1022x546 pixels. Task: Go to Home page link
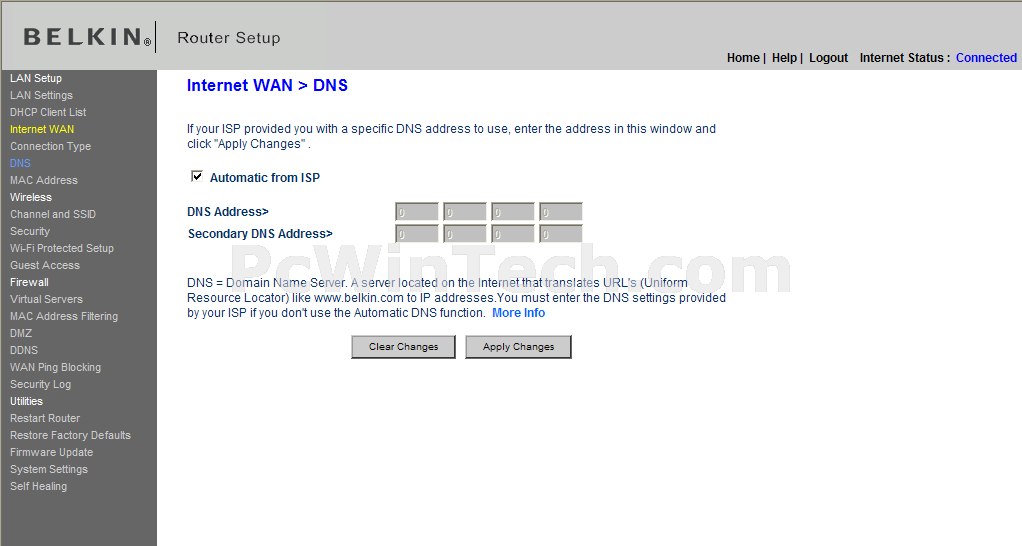pos(743,58)
